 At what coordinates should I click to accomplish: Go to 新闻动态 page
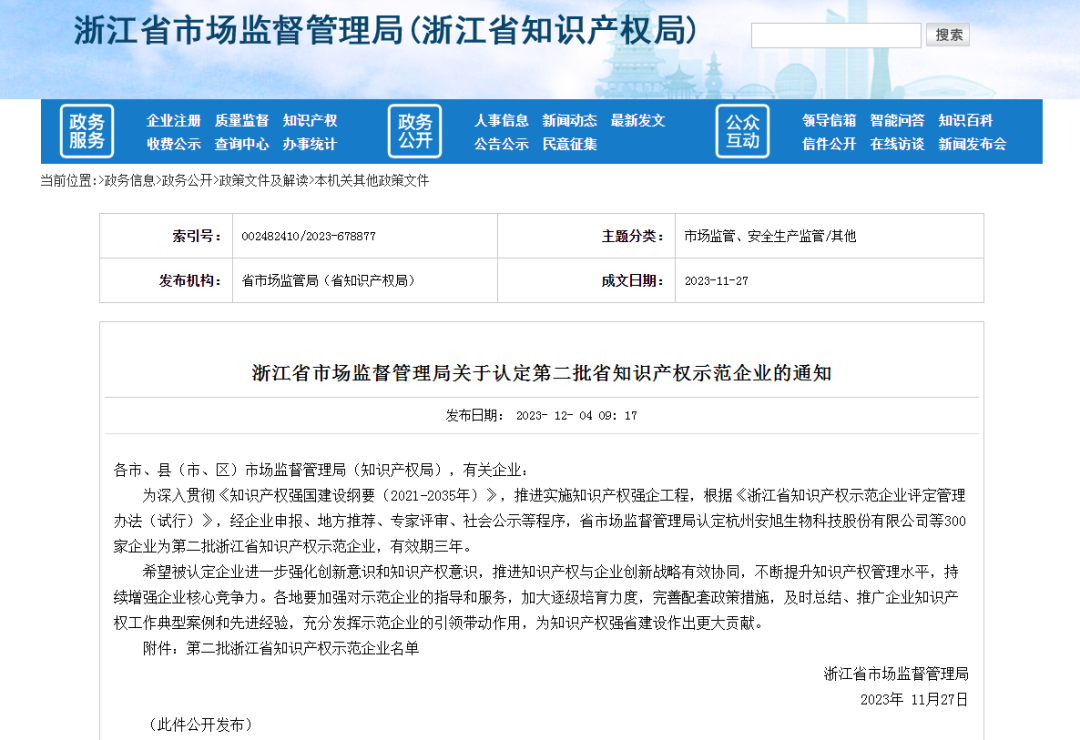pos(570,121)
